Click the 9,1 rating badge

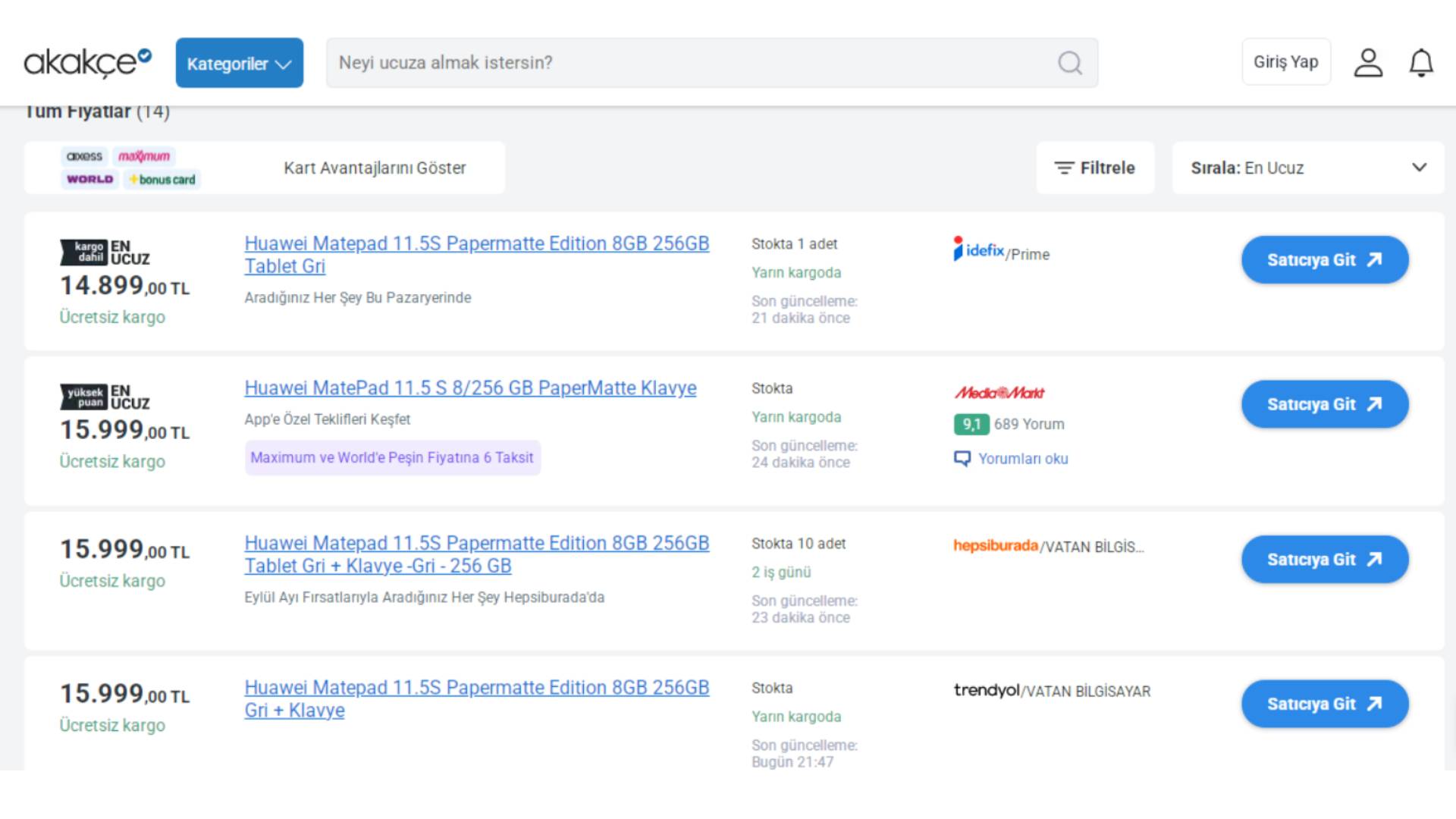tap(971, 425)
